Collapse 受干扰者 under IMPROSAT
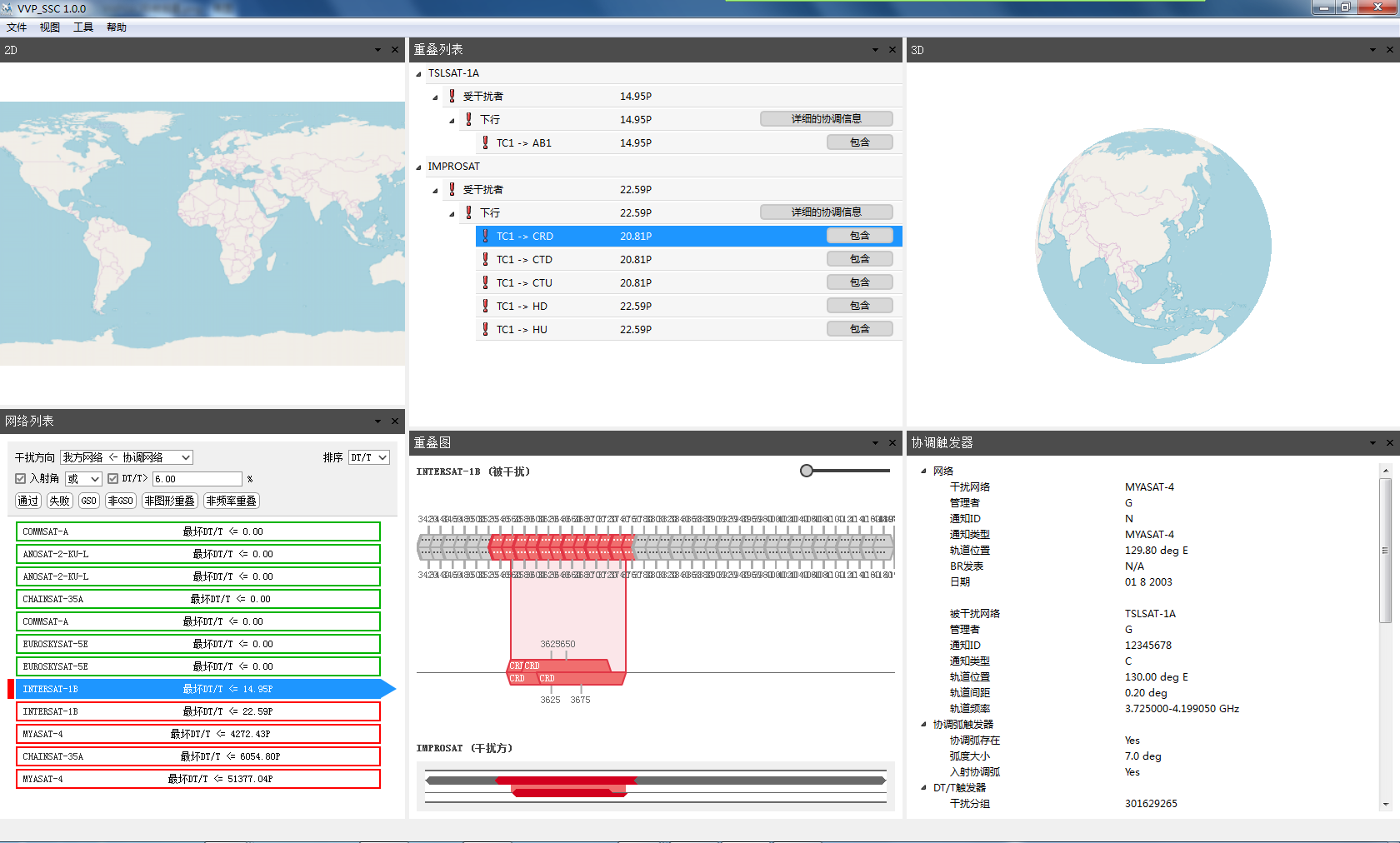1400x843 pixels. [x=435, y=191]
